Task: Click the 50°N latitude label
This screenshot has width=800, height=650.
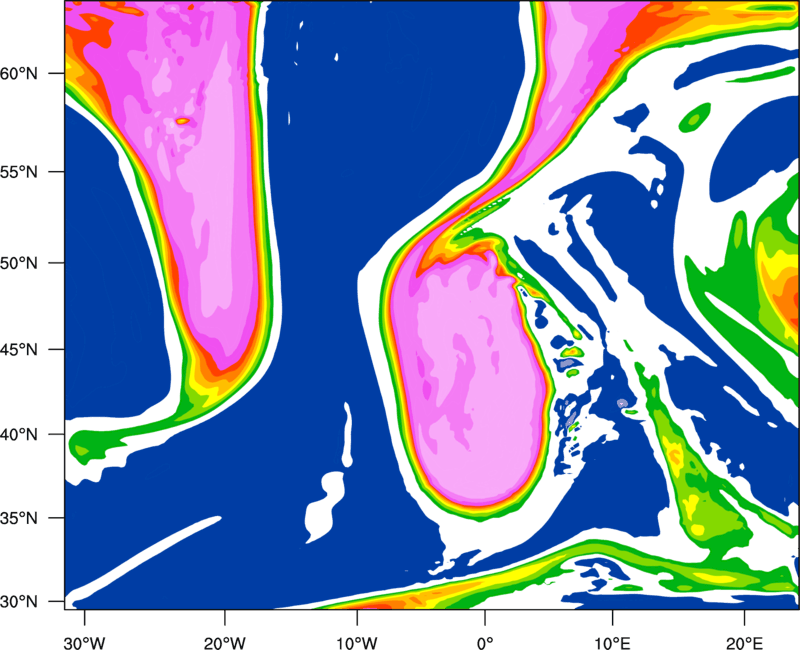Action: point(19,263)
